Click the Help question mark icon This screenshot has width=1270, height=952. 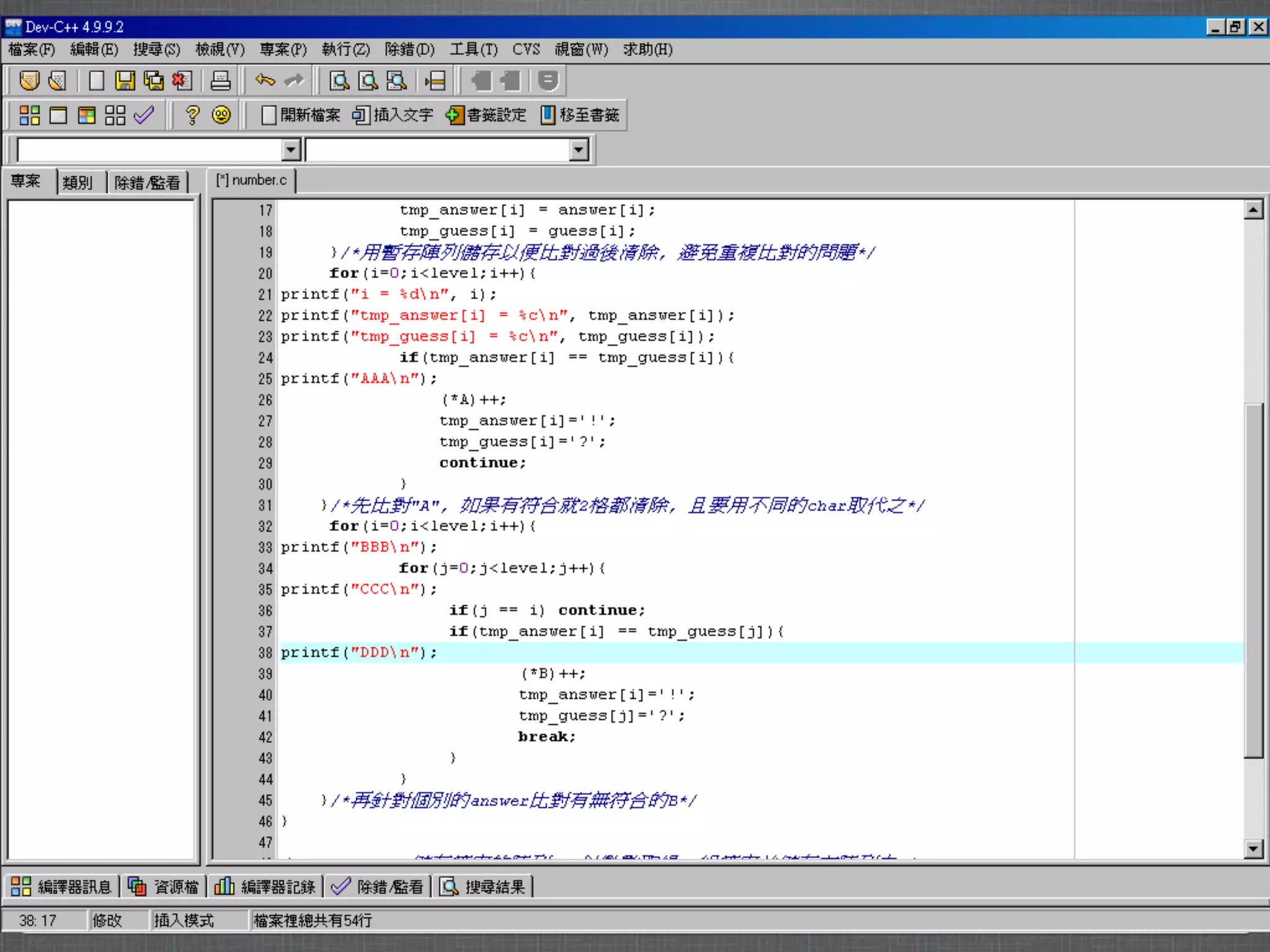pyautogui.click(x=193, y=115)
